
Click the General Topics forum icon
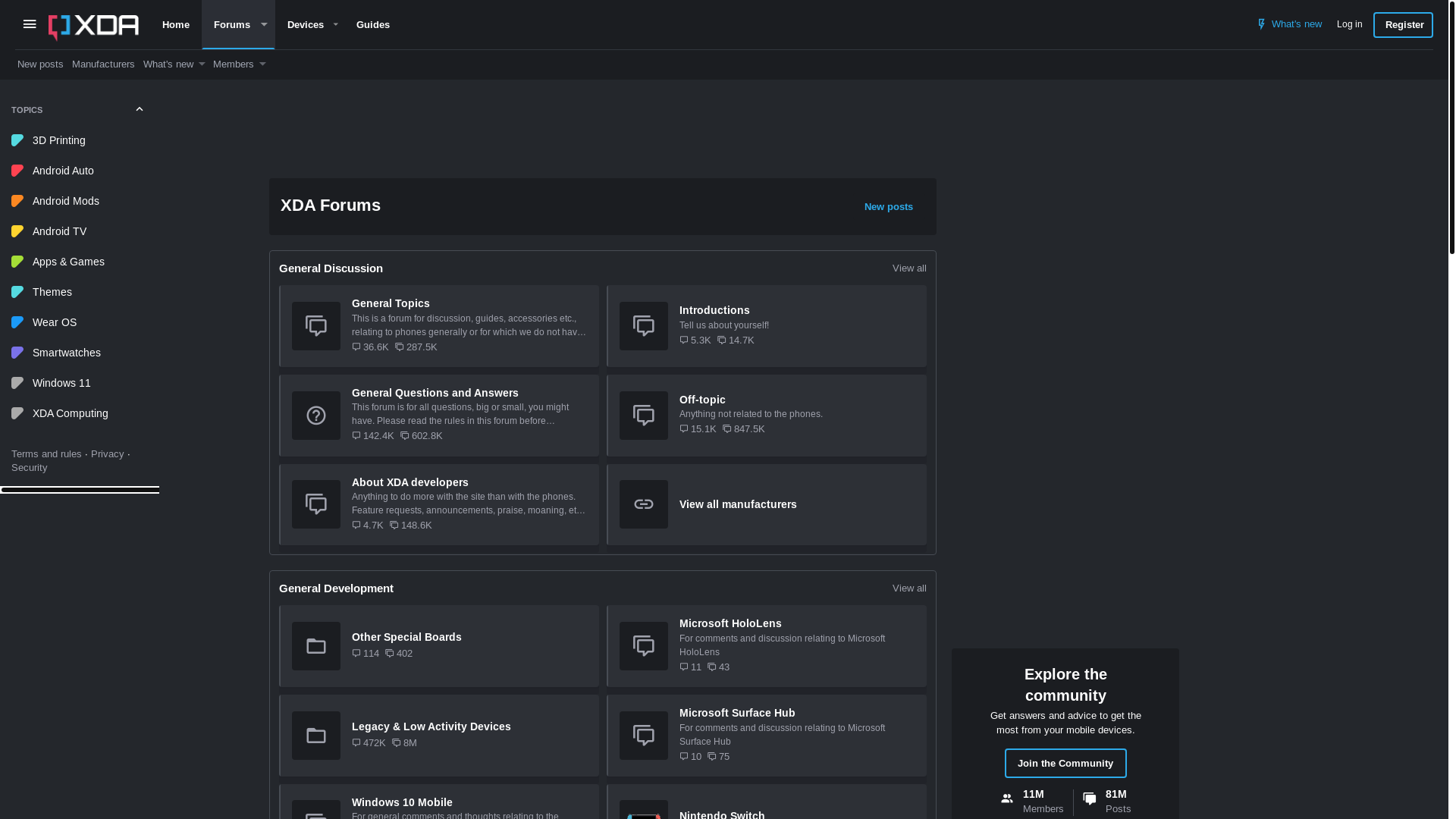coord(316,326)
